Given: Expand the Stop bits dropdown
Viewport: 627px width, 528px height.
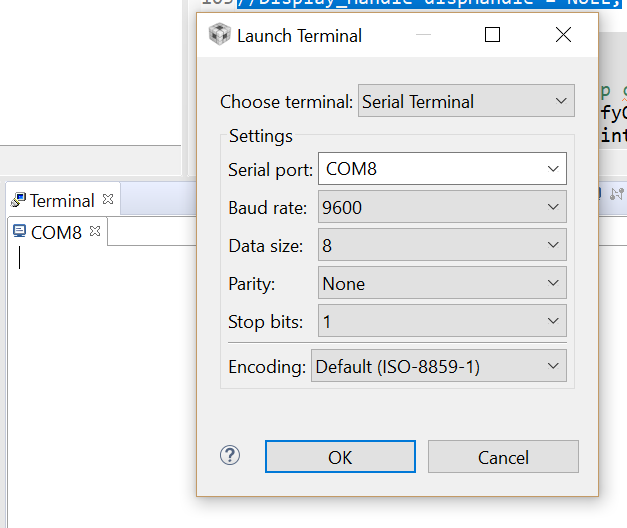Looking at the screenshot, I should click(442, 321).
